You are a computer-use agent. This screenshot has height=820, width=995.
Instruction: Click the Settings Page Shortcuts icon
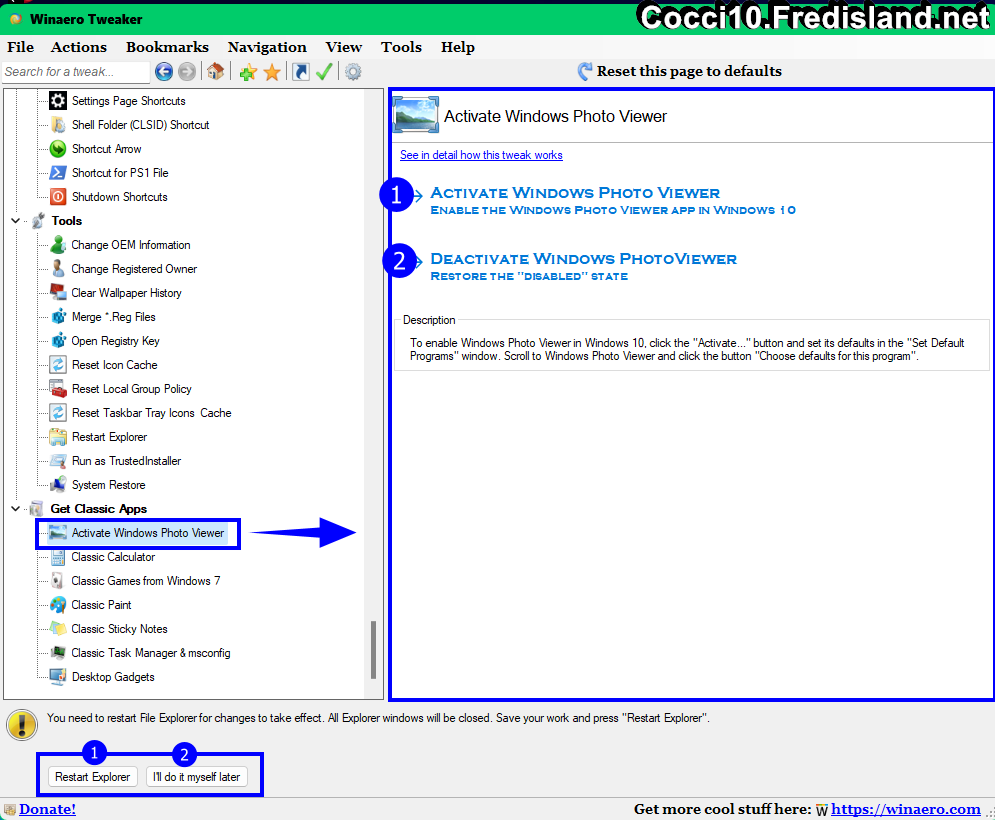point(58,100)
